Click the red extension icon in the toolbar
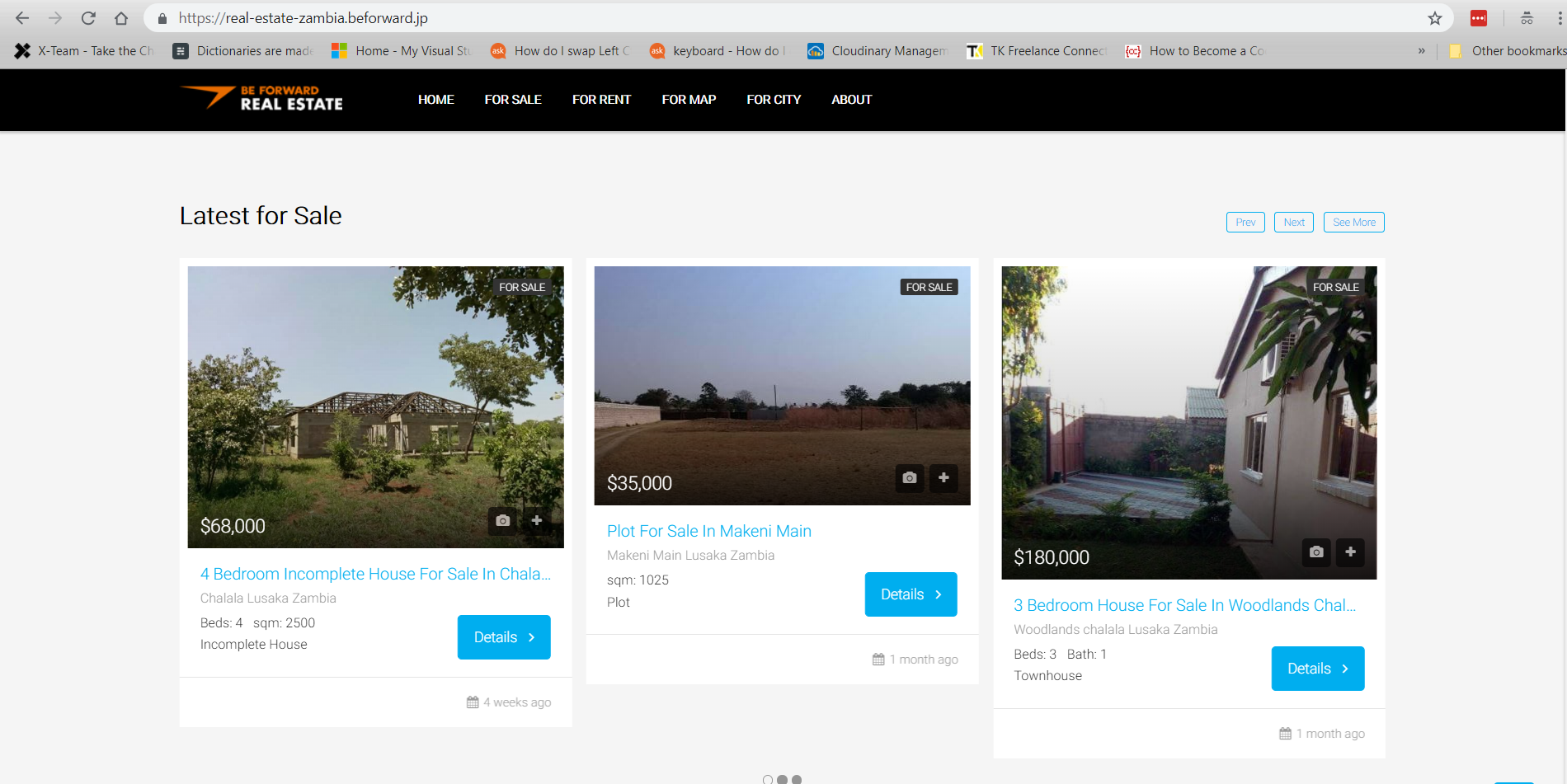This screenshot has height=784, width=1567. click(x=1478, y=17)
